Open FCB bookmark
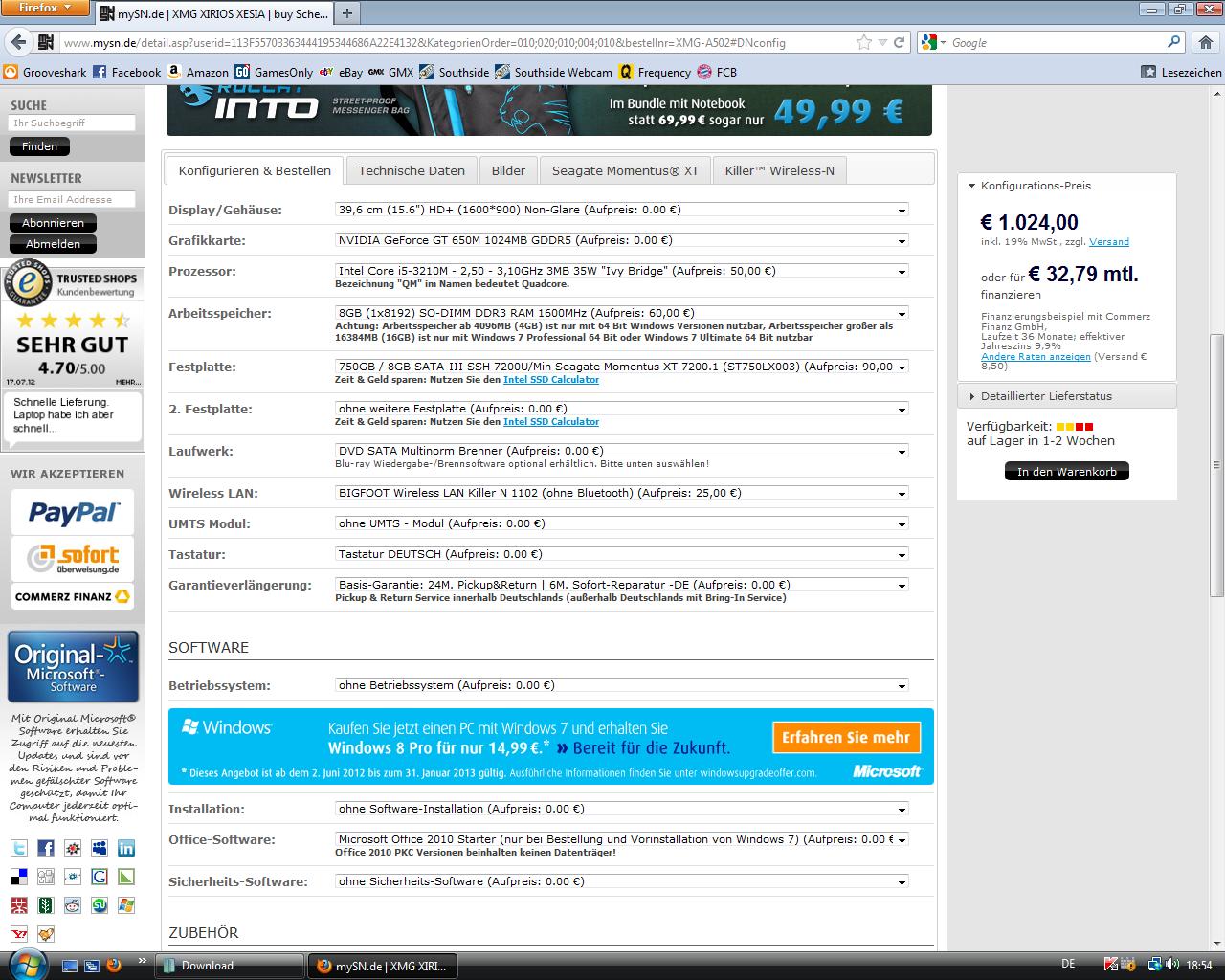Viewport: 1225px width, 980px height. [717, 72]
